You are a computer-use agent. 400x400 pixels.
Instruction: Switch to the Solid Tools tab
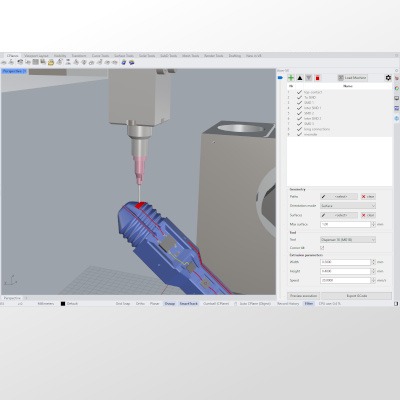tap(147, 56)
